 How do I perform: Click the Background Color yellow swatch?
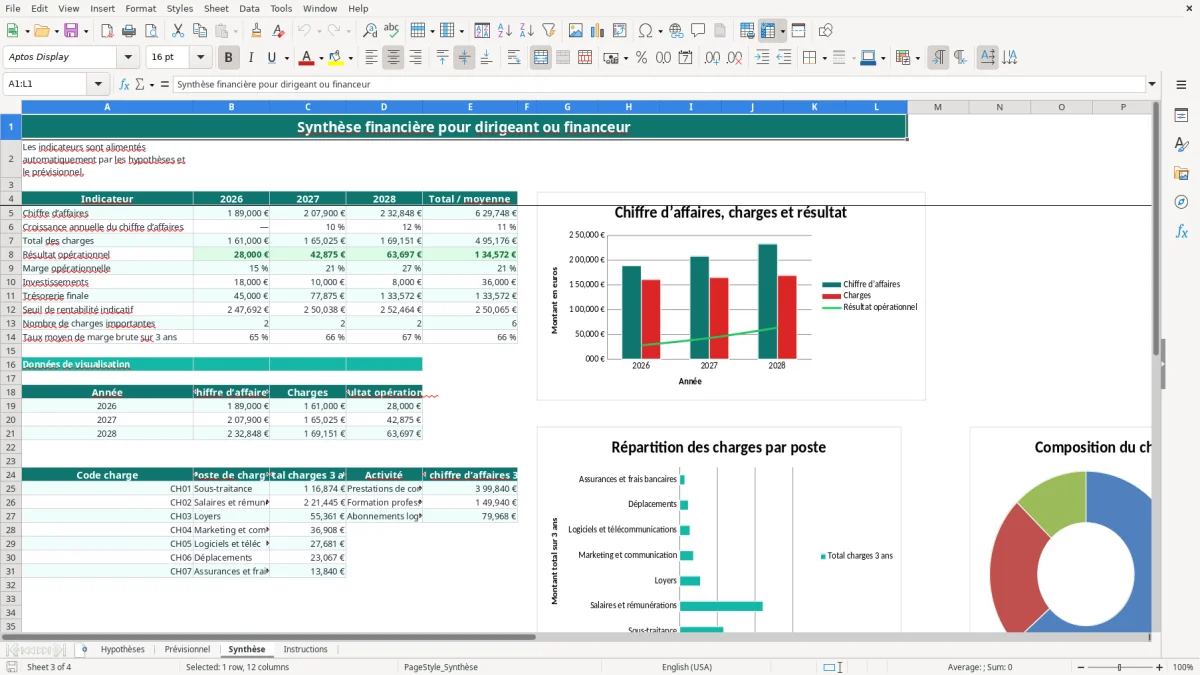coord(335,58)
